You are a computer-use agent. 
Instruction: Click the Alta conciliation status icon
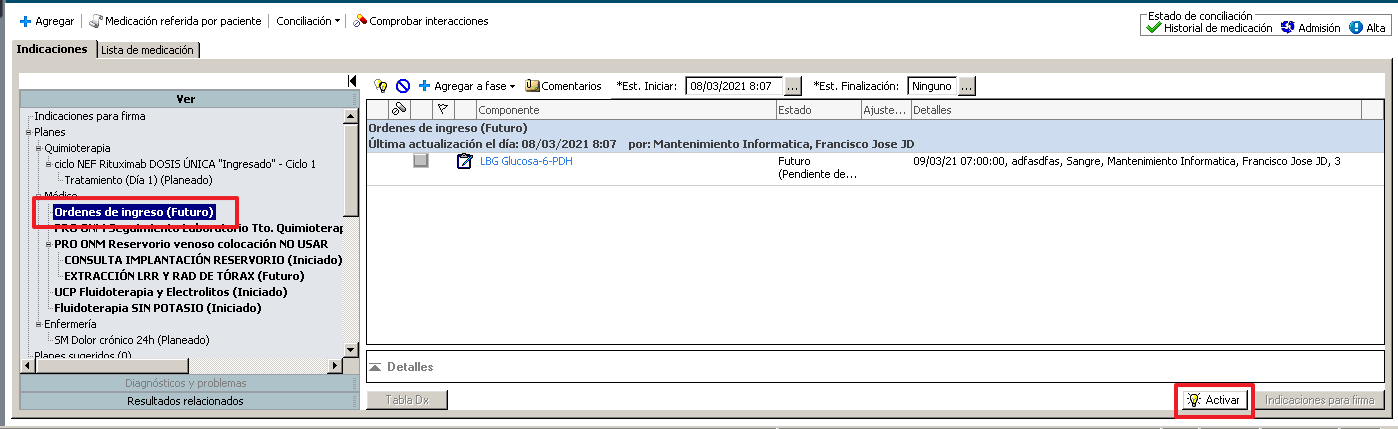(x=1356, y=28)
